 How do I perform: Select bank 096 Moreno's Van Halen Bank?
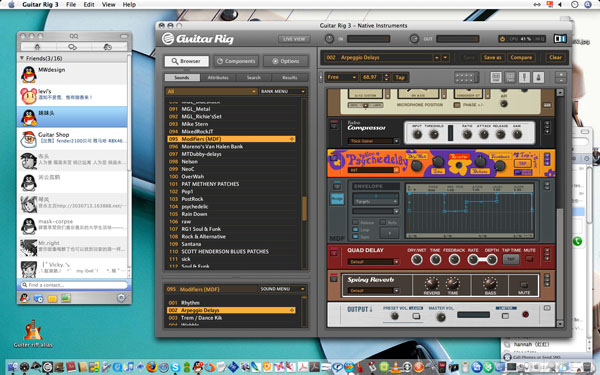(231, 147)
